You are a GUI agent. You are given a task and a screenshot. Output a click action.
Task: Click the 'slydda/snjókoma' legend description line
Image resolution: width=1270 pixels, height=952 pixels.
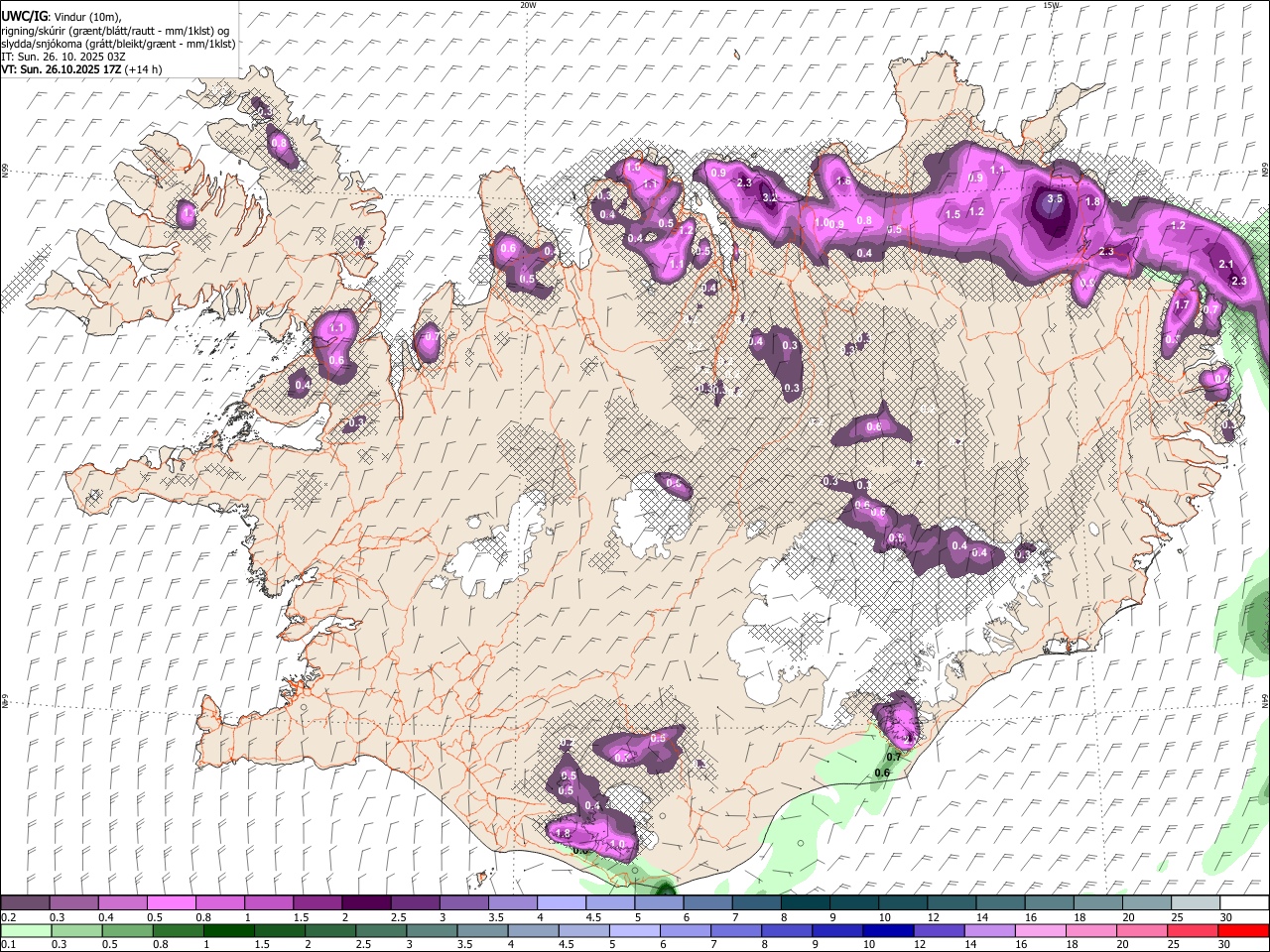click(x=118, y=44)
